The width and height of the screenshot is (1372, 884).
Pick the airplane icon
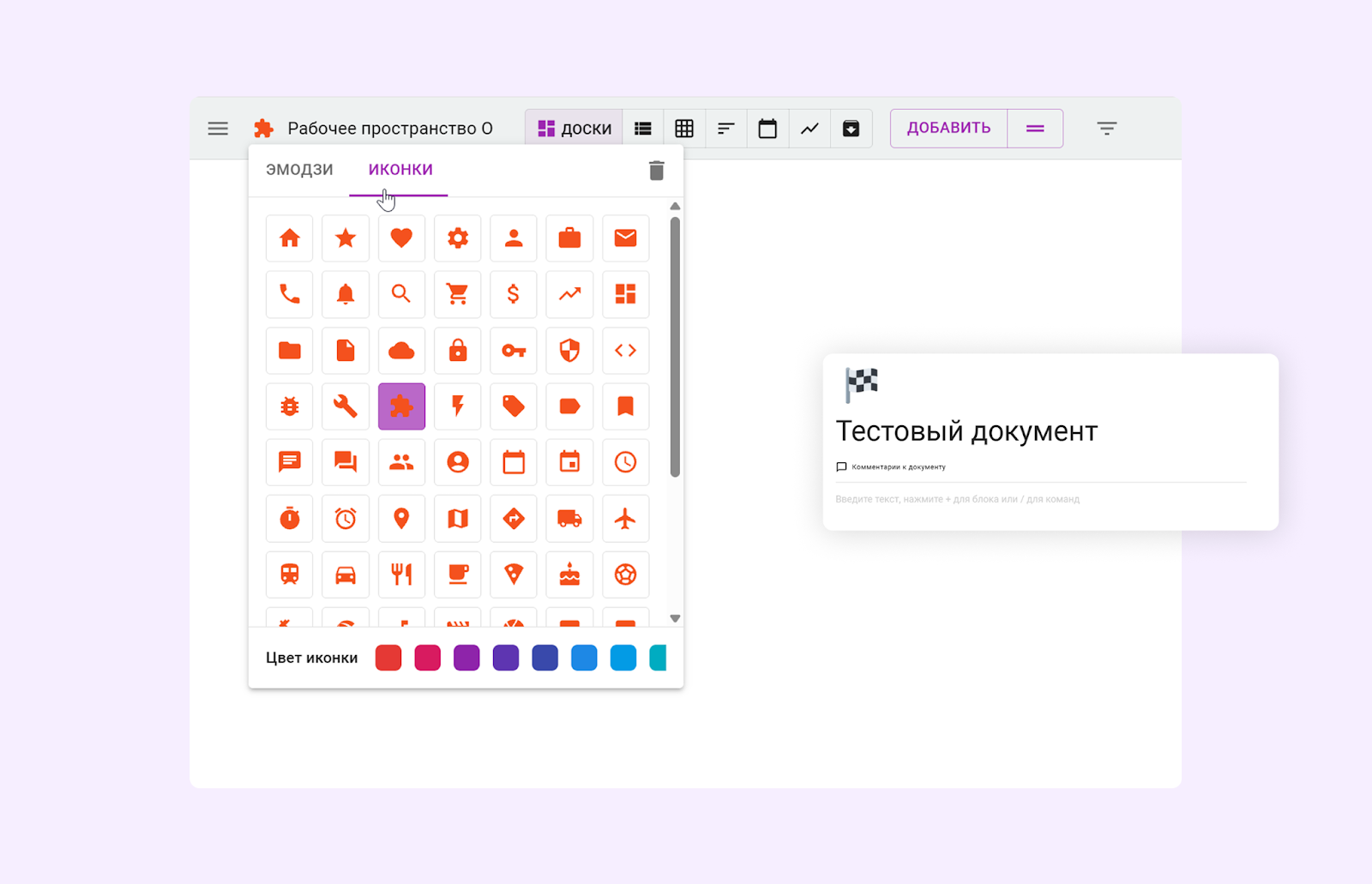tap(625, 519)
